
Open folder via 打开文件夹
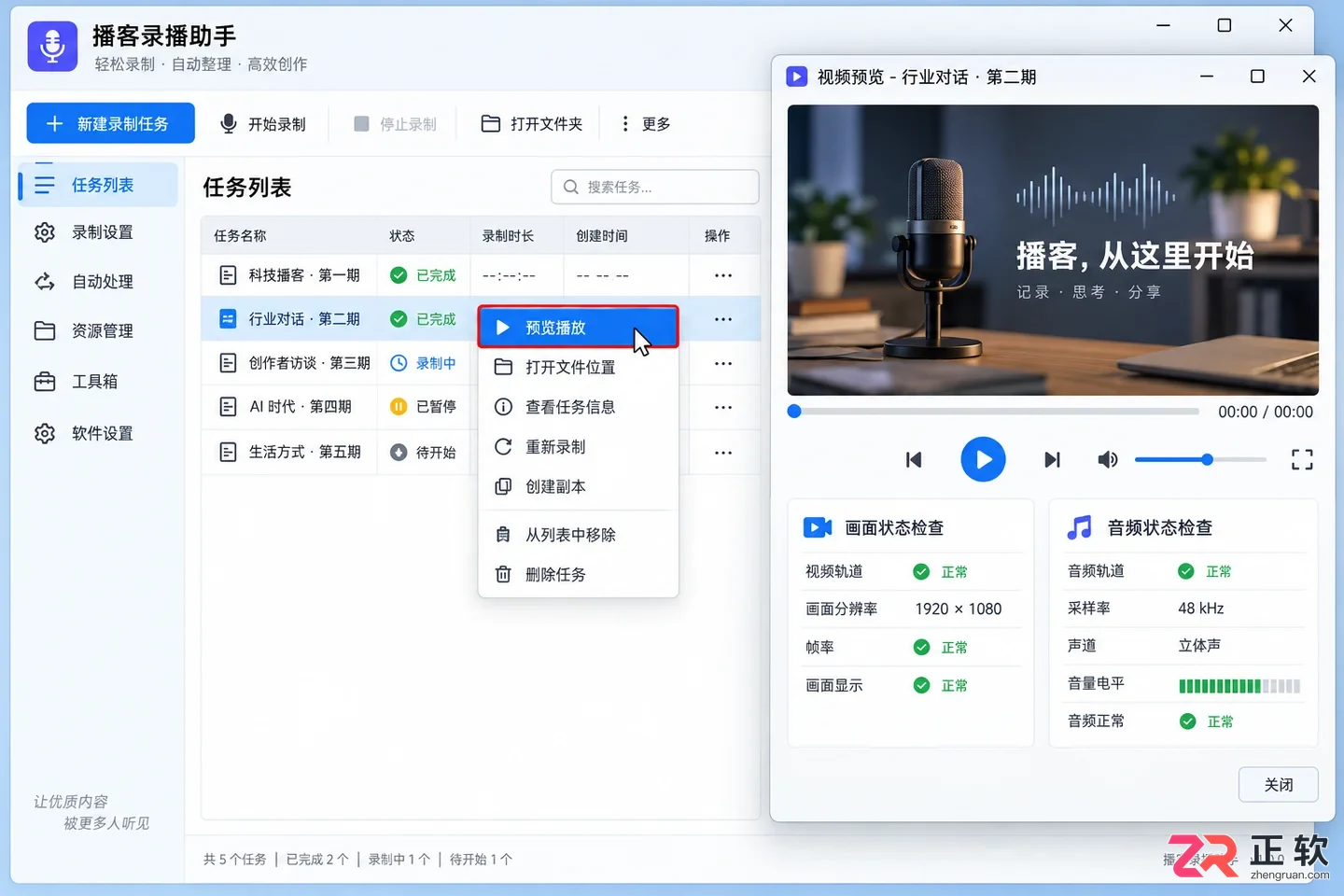531,124
